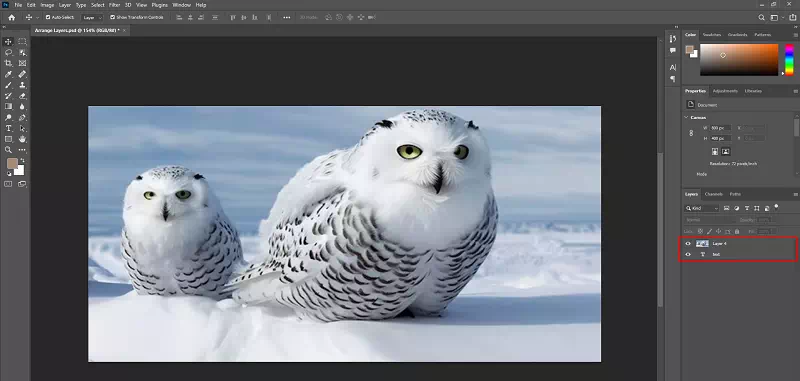Toggle the canvas width-height link icon

(691, 133)
